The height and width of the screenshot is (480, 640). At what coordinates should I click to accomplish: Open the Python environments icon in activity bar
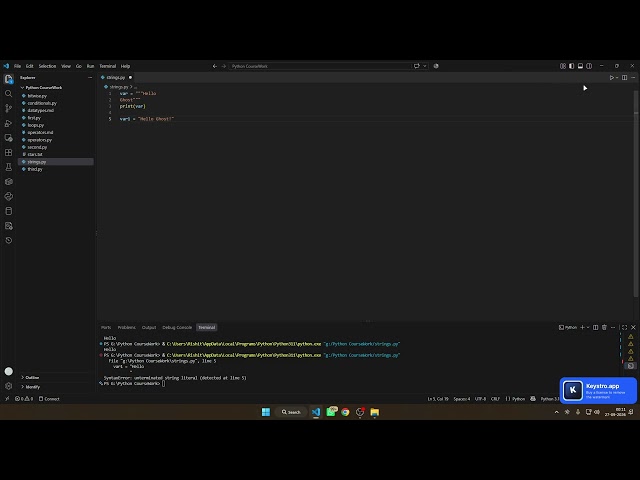(9, 196)
